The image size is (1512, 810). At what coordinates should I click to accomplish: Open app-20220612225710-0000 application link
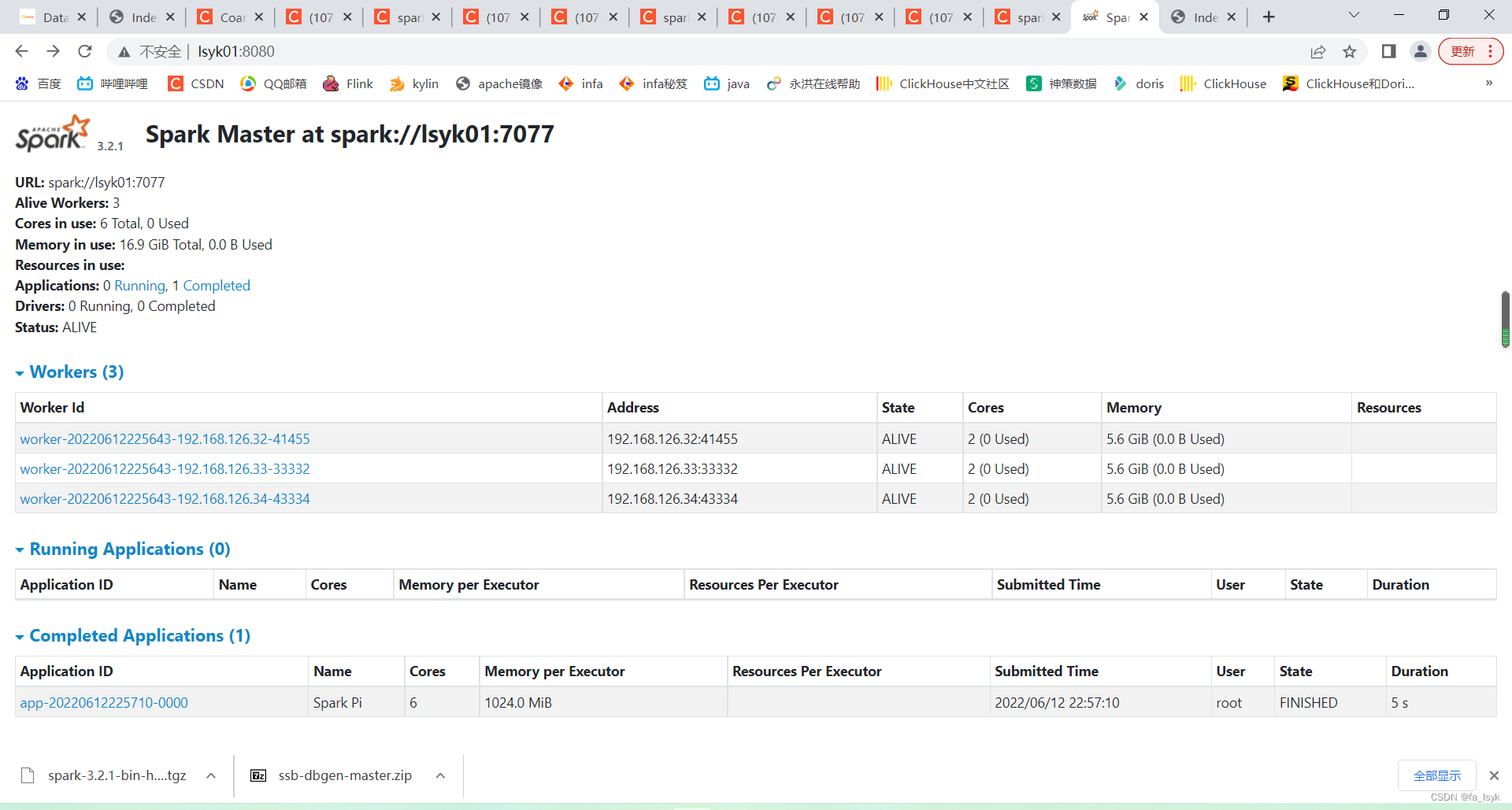(104, 703)
